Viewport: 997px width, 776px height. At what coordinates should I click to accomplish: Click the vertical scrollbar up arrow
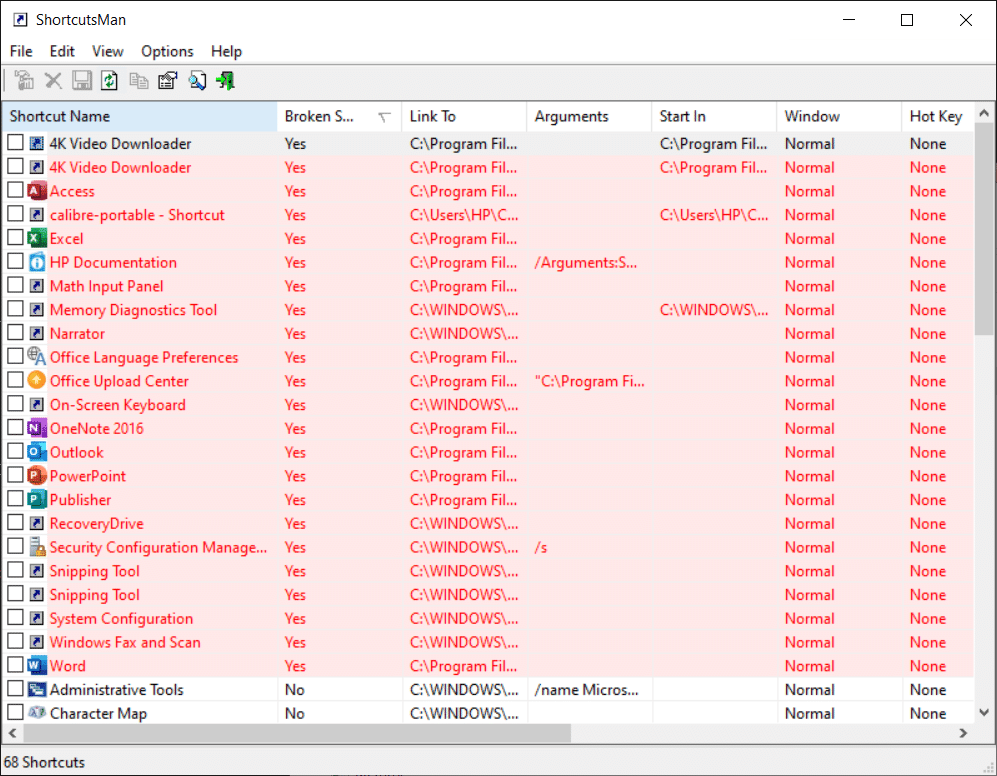coord(984,113)
